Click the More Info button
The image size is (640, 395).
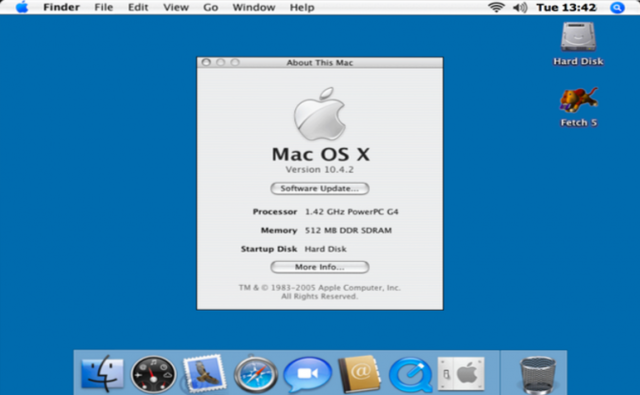320,267
